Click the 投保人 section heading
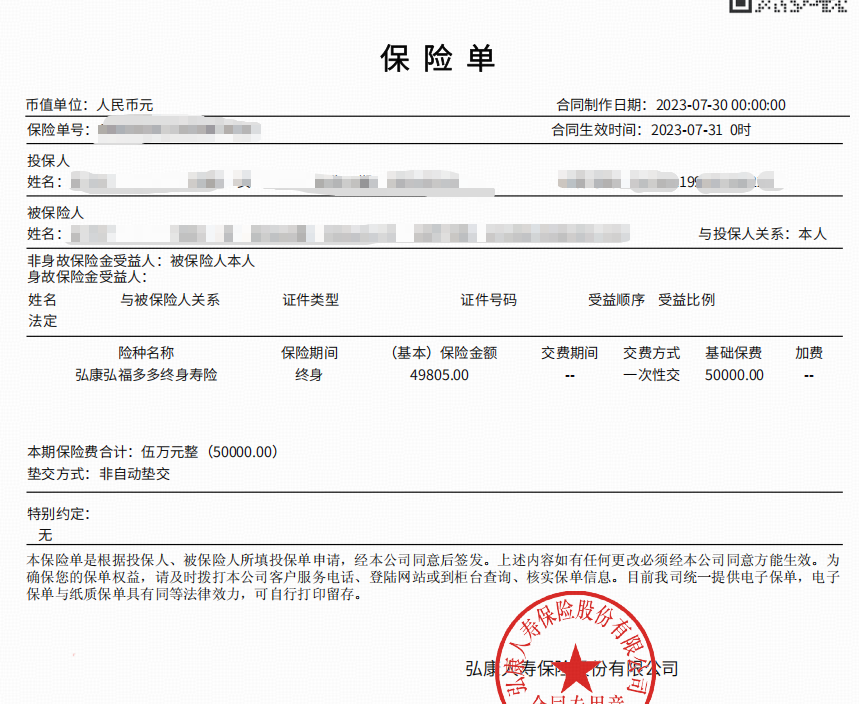This screenshot has width=859, height=704. (x=48, y=160)
